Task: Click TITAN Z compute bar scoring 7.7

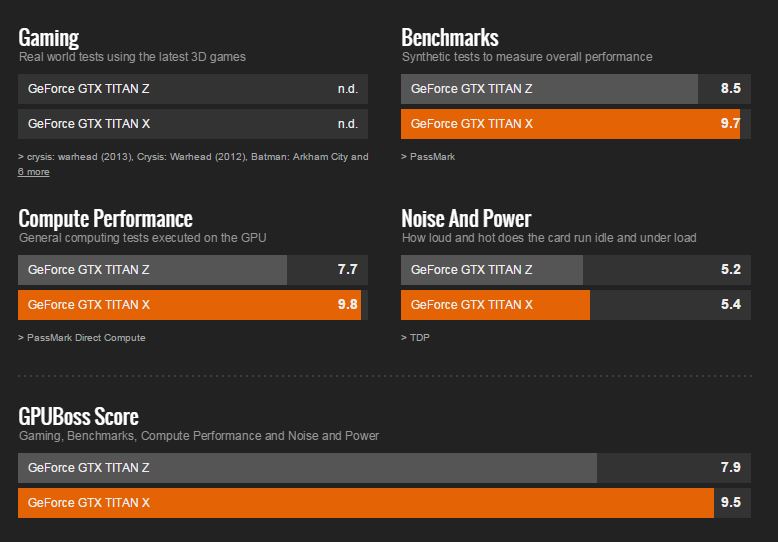Action: (x=193, y=270)
